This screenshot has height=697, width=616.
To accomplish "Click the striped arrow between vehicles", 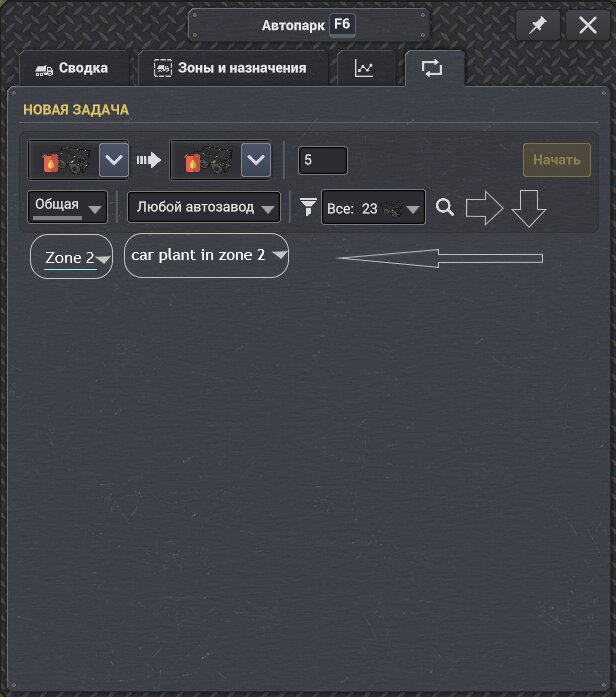I will [149, 160].
